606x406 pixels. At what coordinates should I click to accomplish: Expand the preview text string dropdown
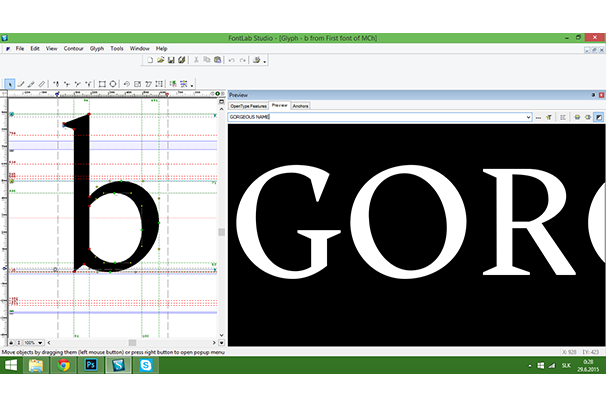tap(527, 117)
